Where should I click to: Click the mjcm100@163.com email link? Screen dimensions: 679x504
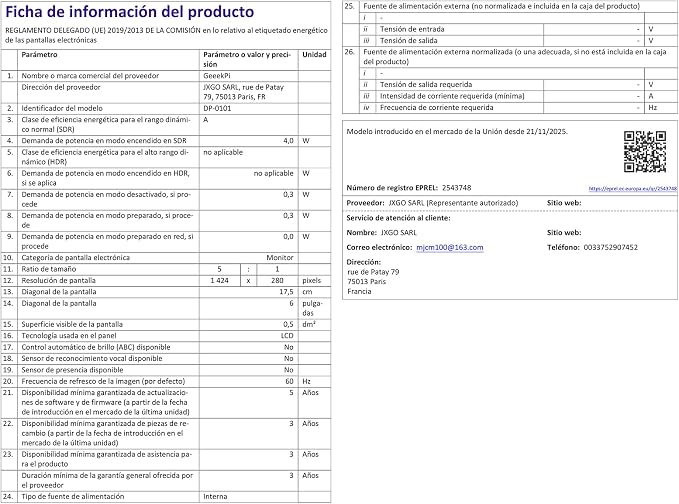(x=449, y=247)
